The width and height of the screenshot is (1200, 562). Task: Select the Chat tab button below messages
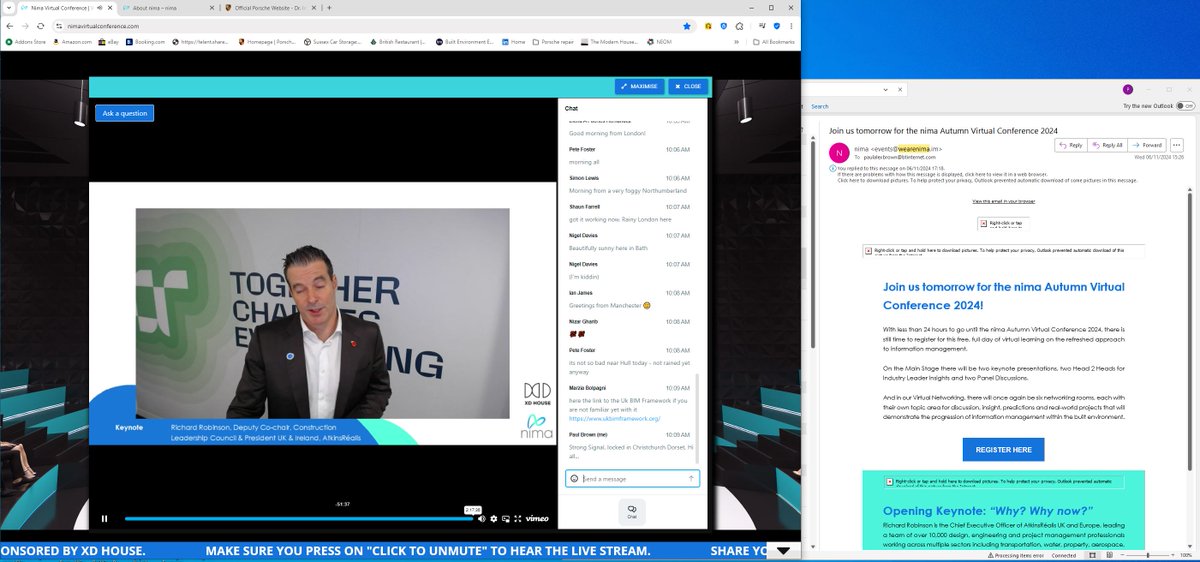(x=632, y=510)
